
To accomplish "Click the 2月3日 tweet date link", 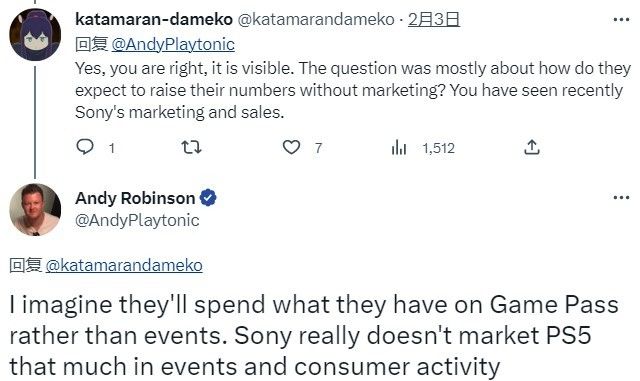I will [434, 19].
